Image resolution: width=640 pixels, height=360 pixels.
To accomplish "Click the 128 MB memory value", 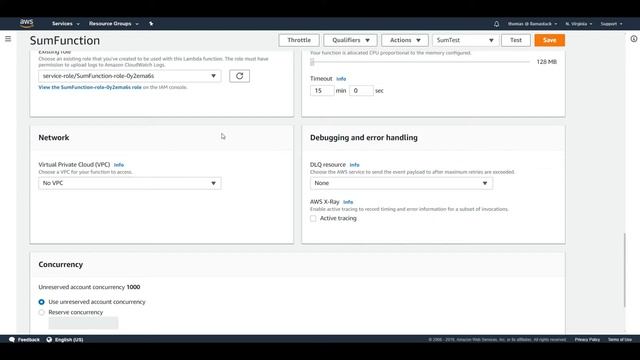I will click(547, 62).
